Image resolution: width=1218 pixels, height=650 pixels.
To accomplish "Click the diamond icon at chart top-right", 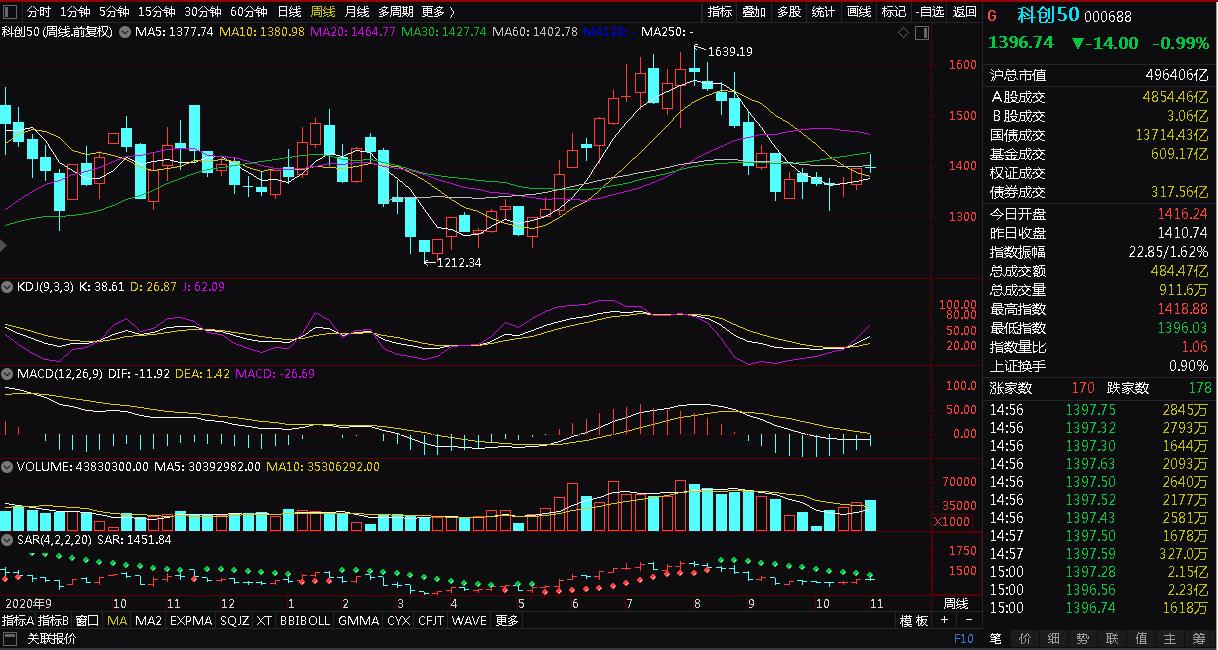I will pyautogui.click(x=904, y=33).
